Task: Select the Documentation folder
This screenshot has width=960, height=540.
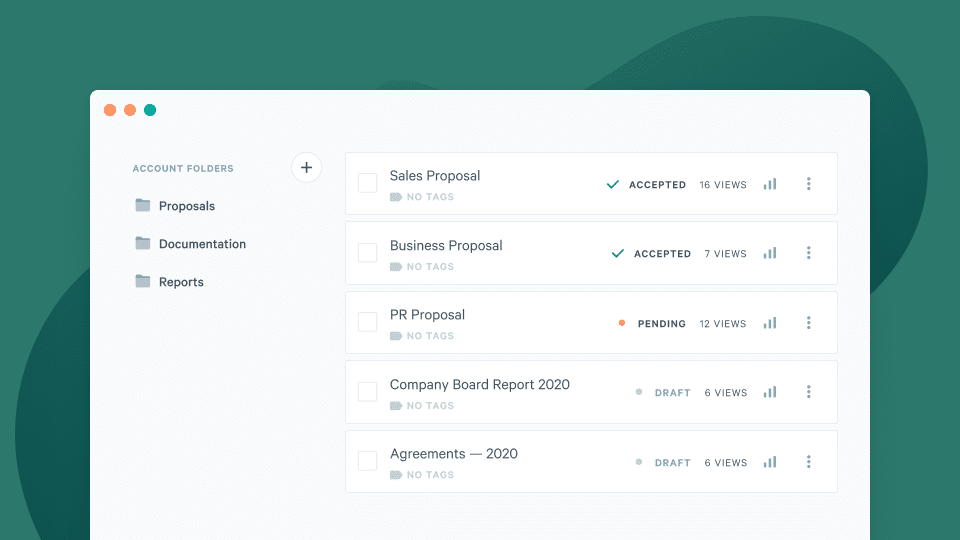Action: (201, 244)
